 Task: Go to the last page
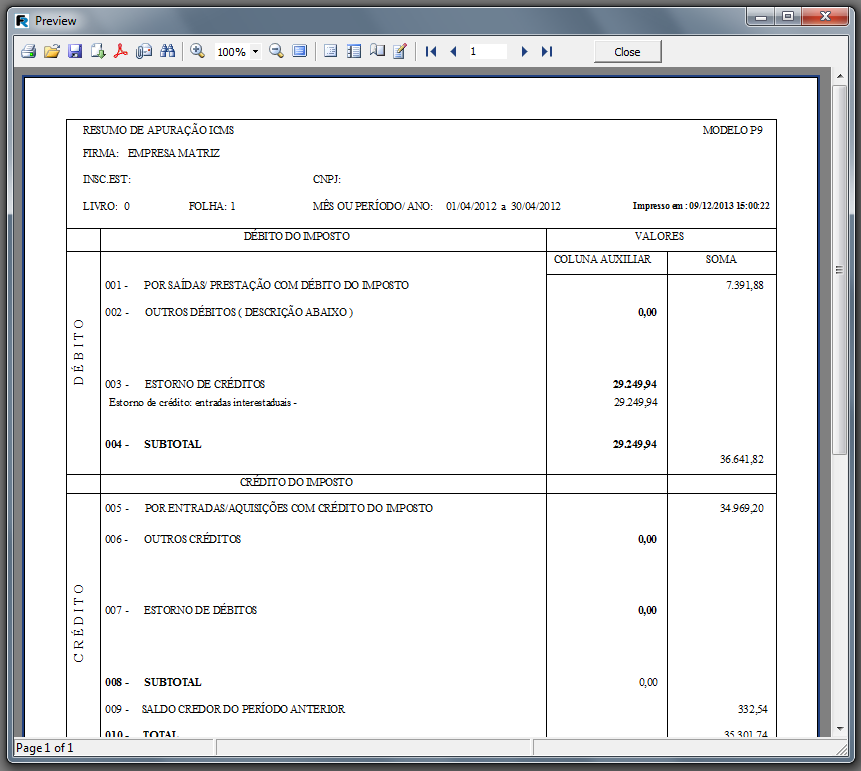547,52
